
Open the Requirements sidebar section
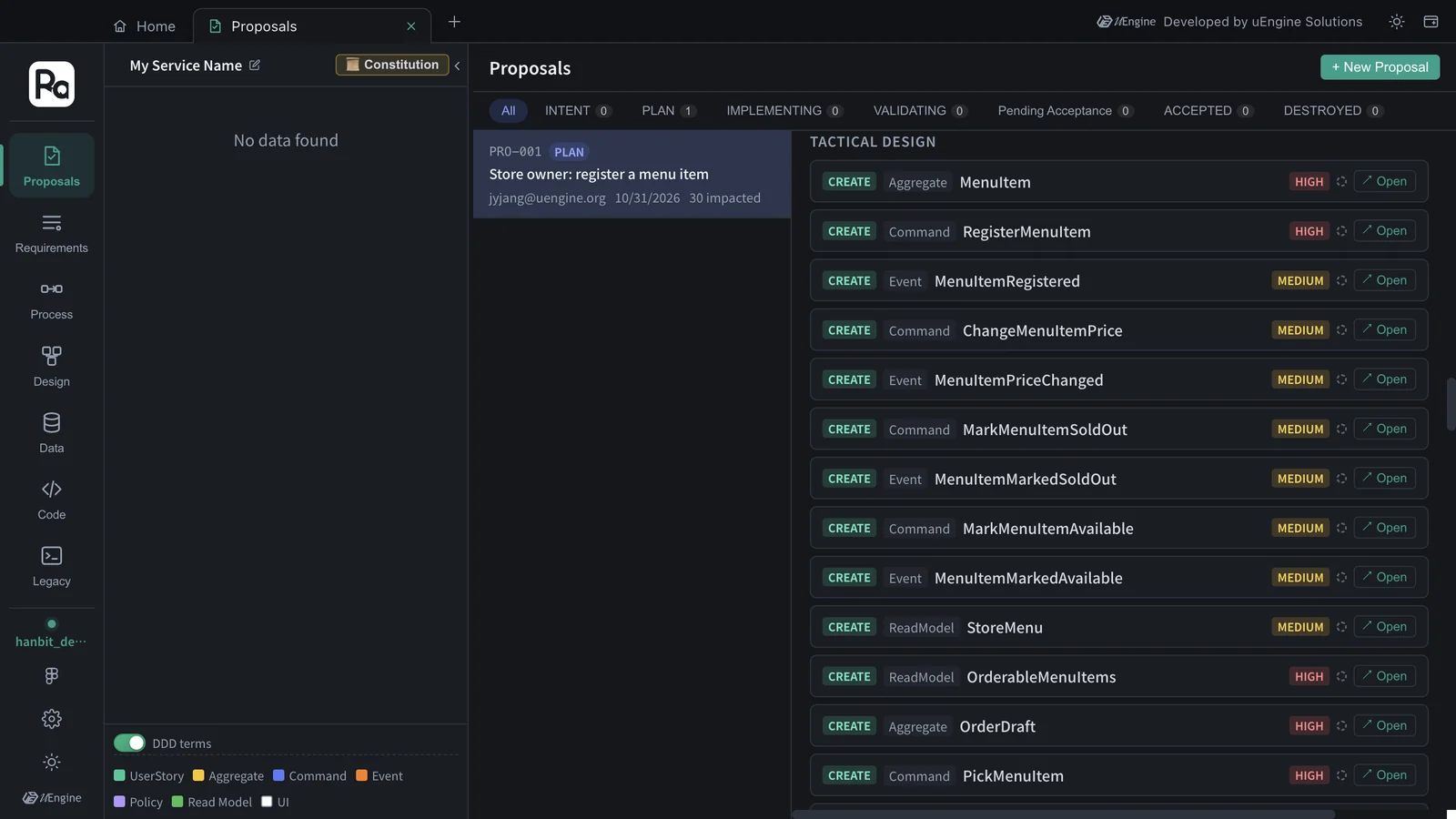click(x=52, y=233)
